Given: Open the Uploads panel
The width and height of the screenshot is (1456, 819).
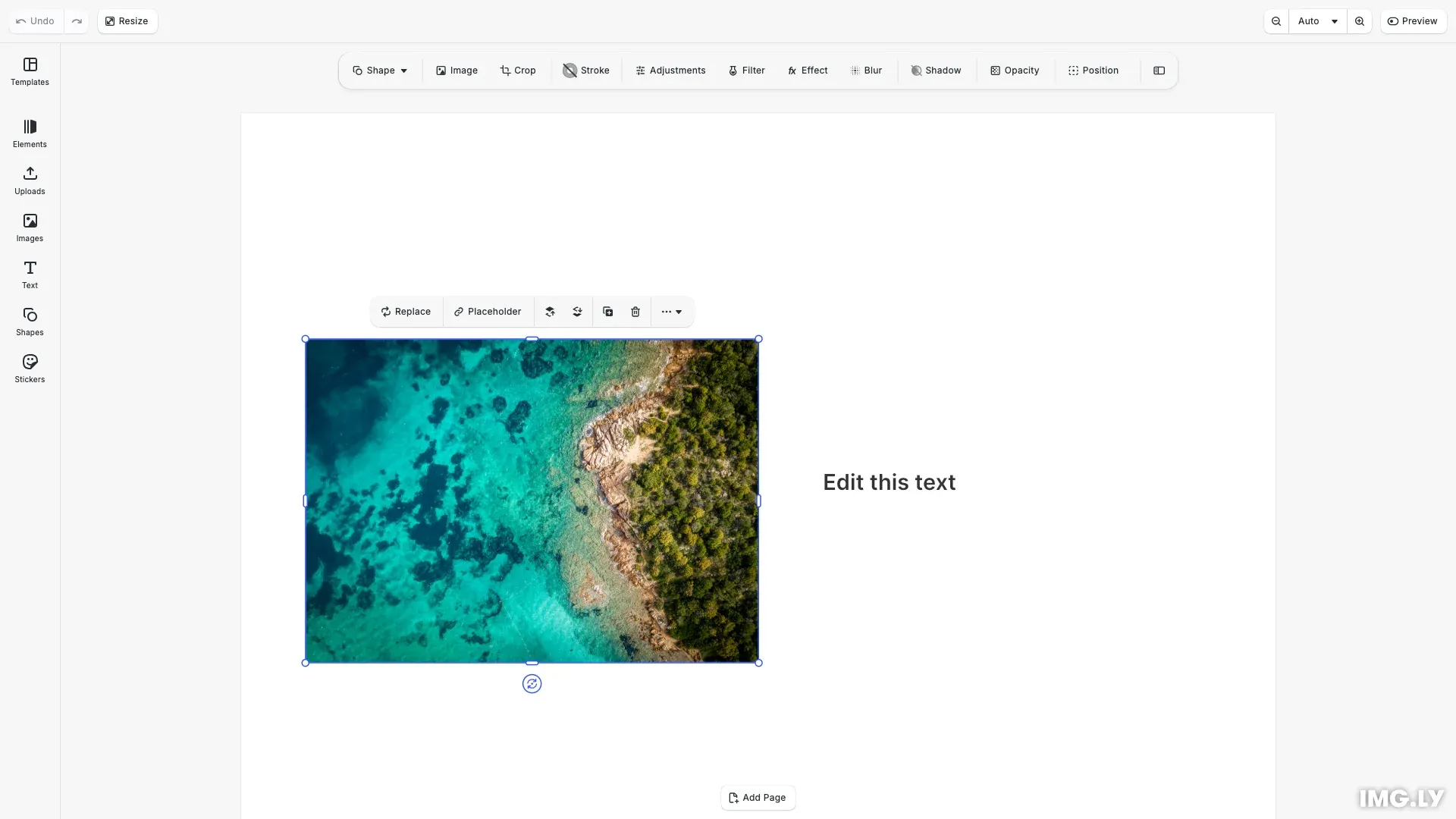Looking at the screenshot, I should (x=30, y=180).
